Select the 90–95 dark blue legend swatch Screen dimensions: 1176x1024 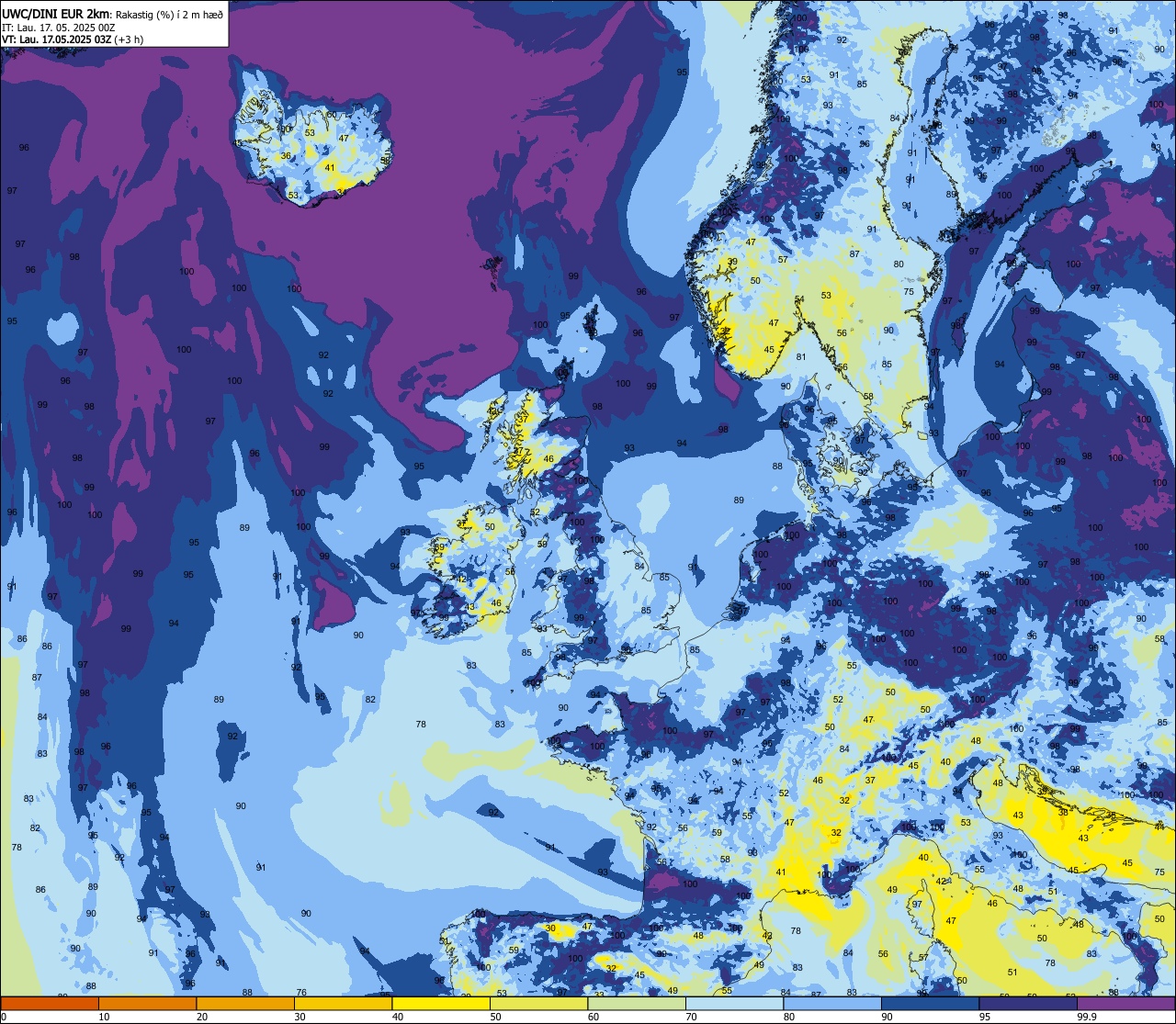930,1003
